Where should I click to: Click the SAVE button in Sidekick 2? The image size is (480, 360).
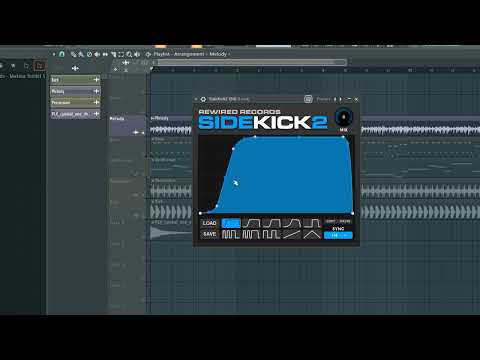tap(210, 234)
